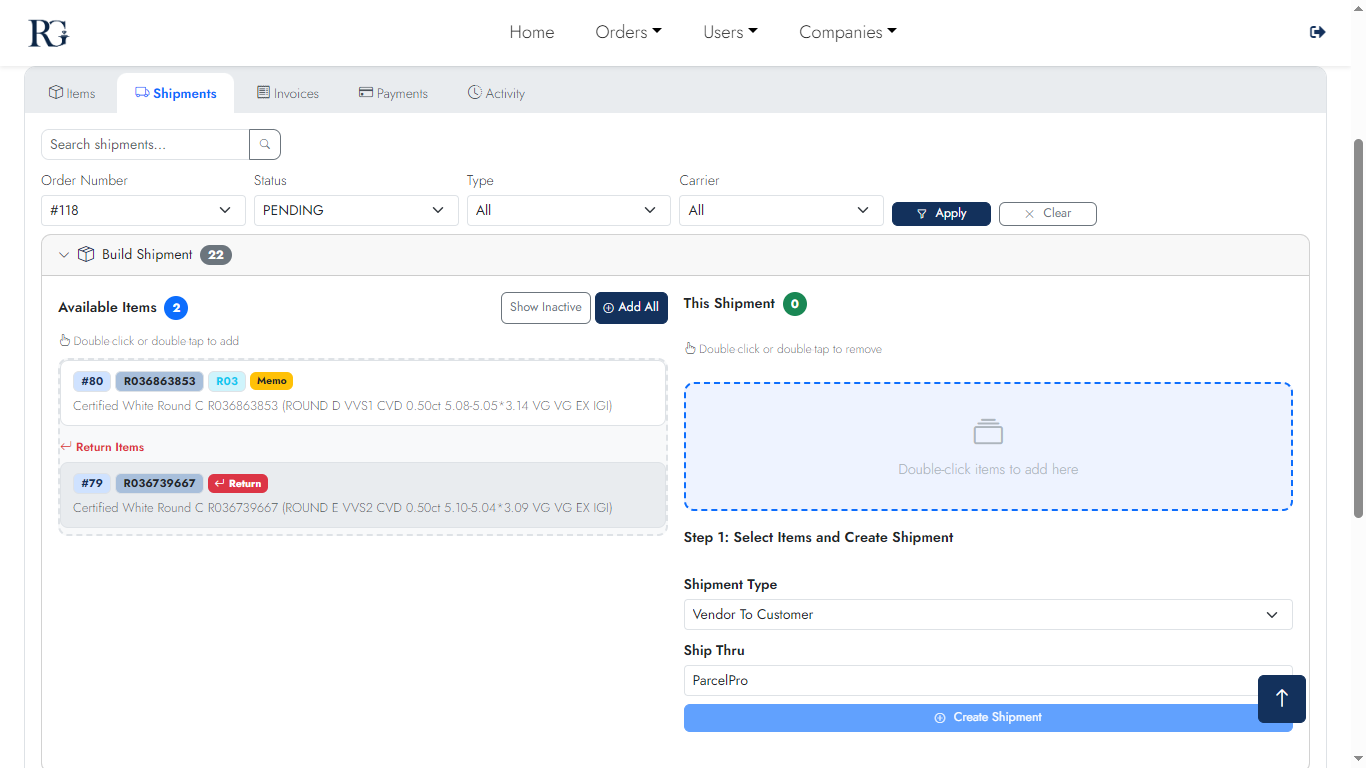Screen dimensions: 1366x768
Task: Toggle the Show Inactive button
Action: [x=545, y=307]
